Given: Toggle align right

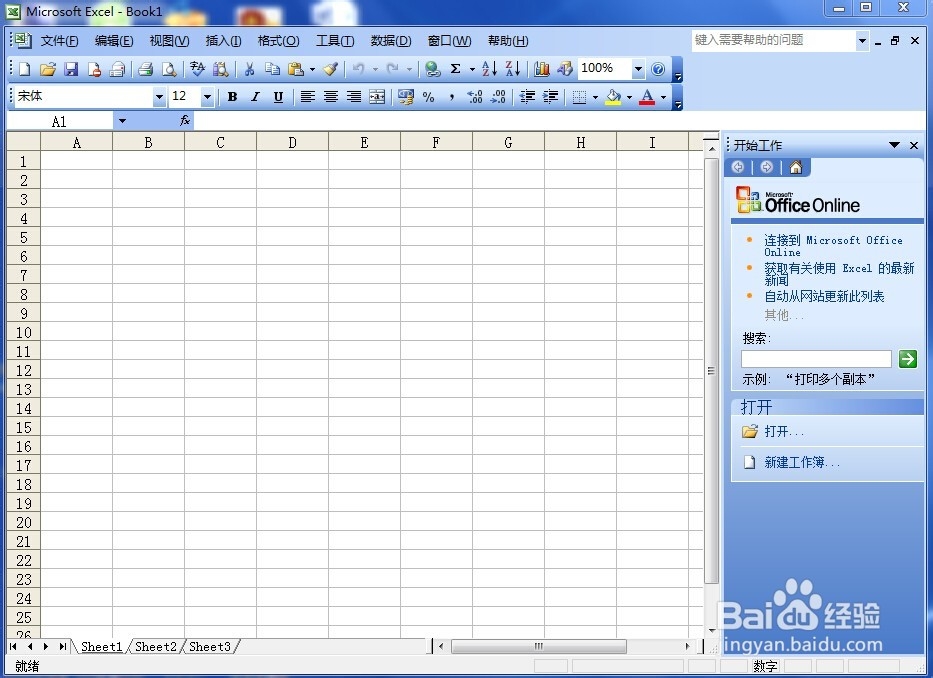Looking at the screenshot, I should pos(353,96).
